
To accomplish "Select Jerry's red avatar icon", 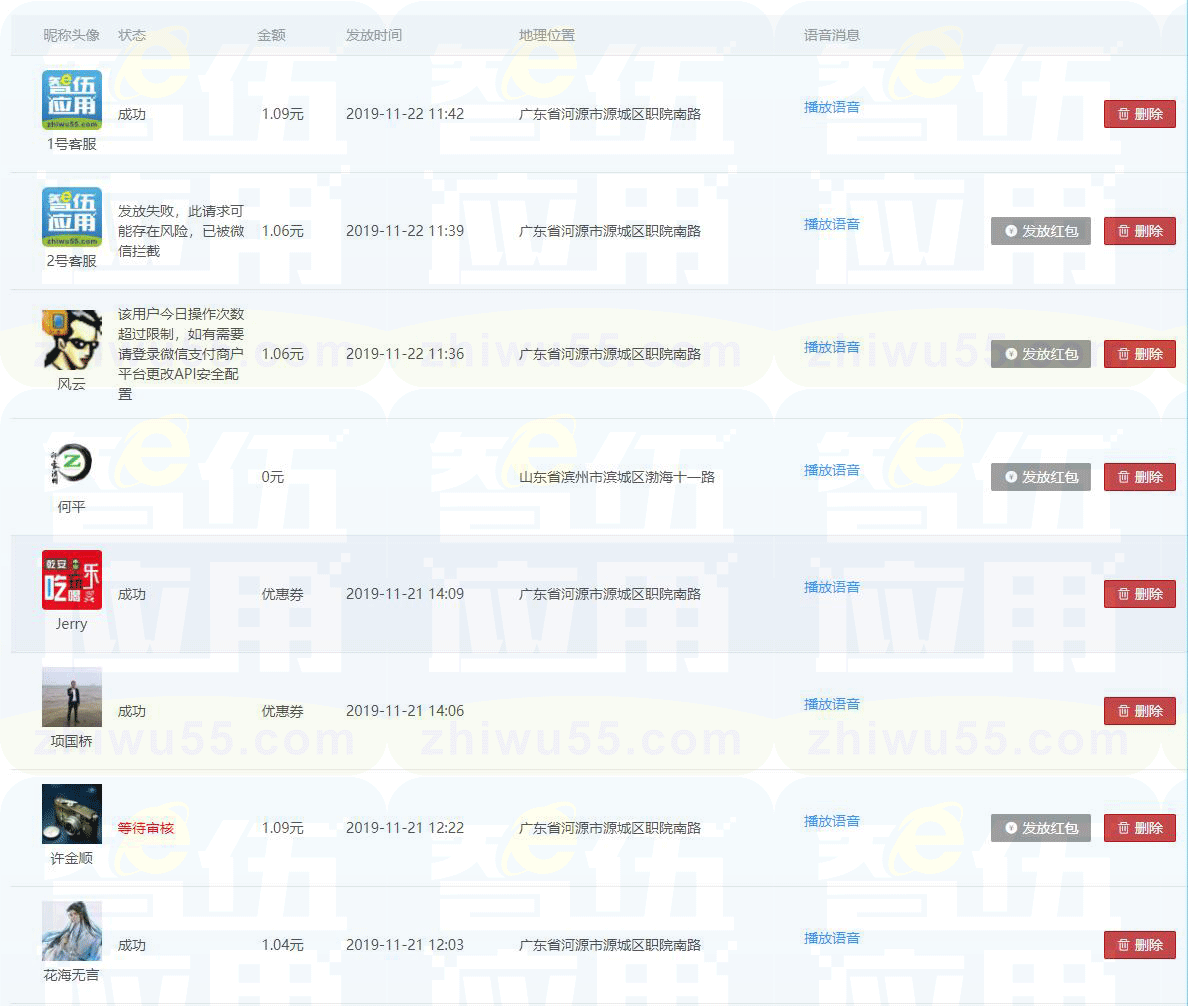I will (x=72, y=580).
